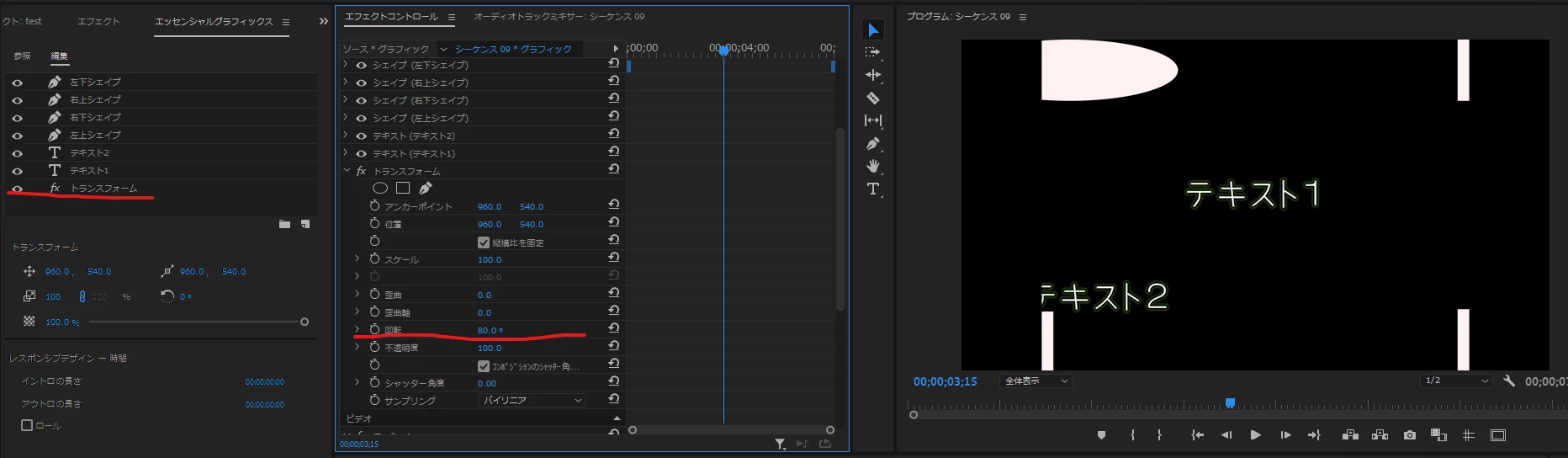The image size is (1568, 458).
Task: Create rectangle mask under トランスフォーム effect
Action: [403, 189]
